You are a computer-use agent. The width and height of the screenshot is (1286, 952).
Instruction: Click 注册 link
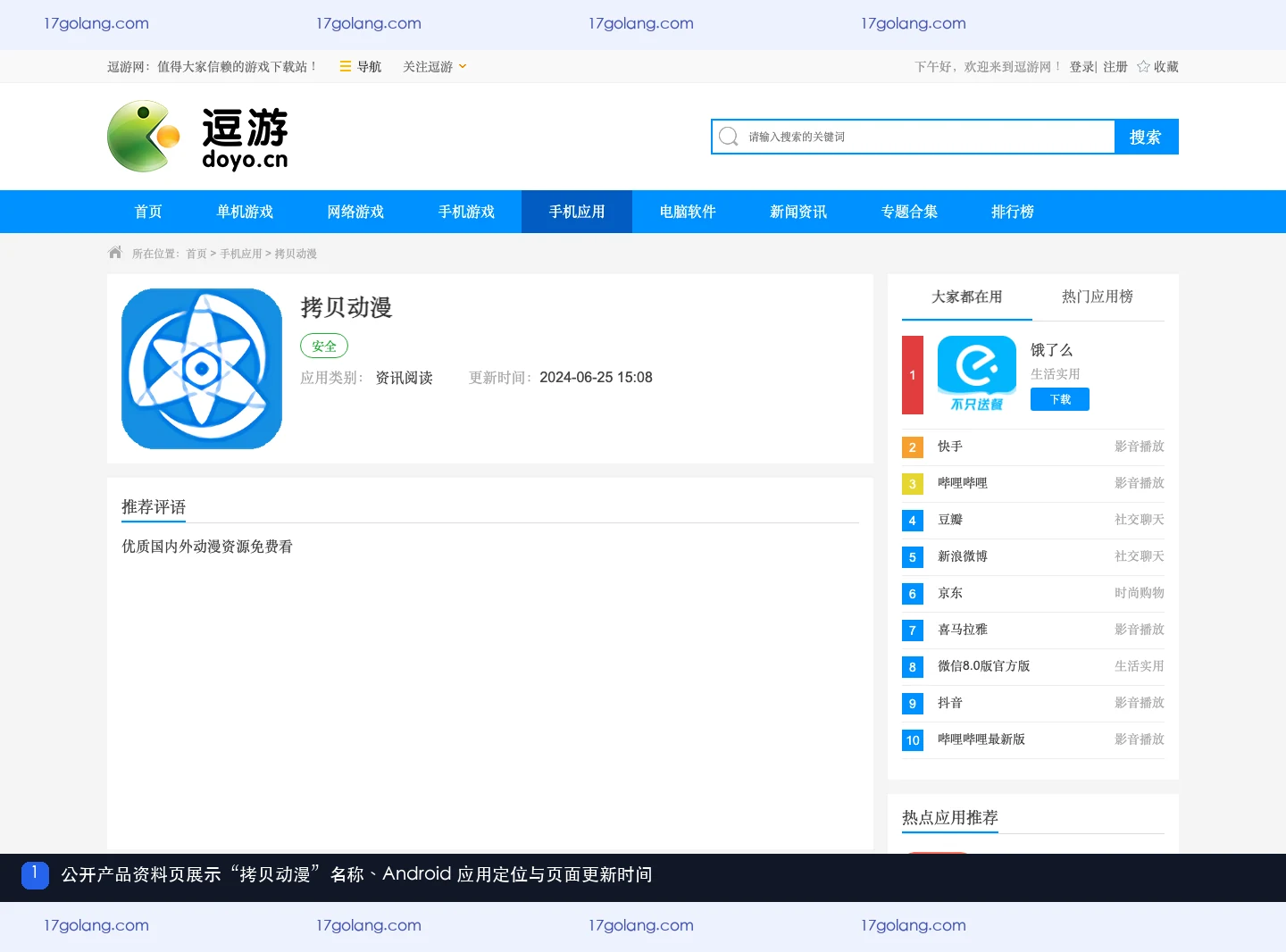(1115, 67)
